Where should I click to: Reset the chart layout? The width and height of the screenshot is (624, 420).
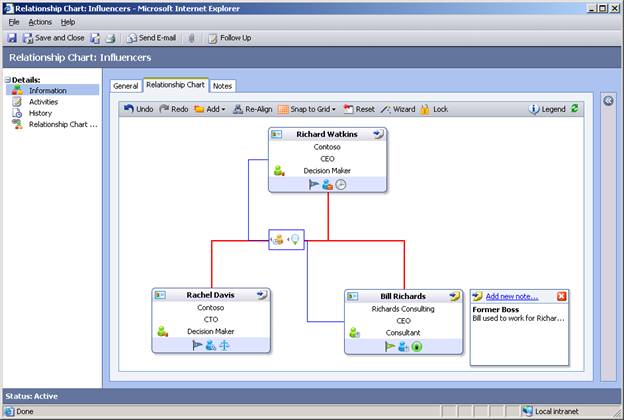point(359,109)
